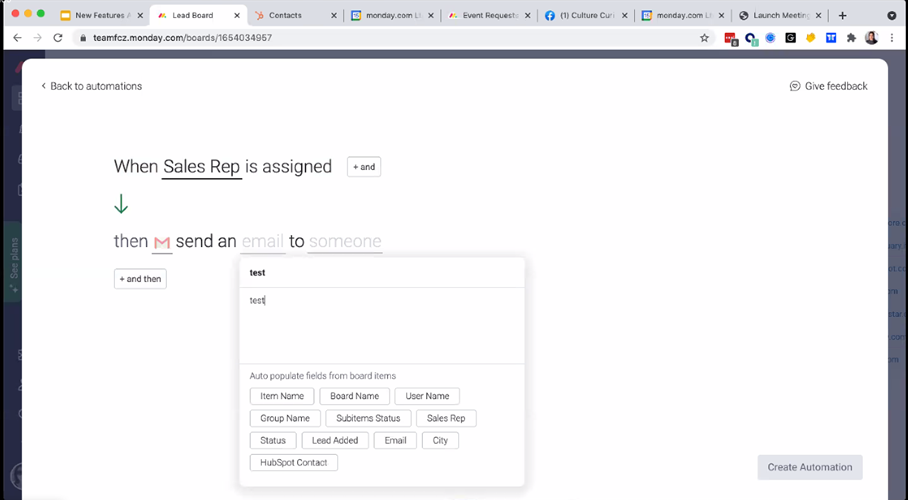
Task: Click the browser reload icon
Action: click(57, 38)
